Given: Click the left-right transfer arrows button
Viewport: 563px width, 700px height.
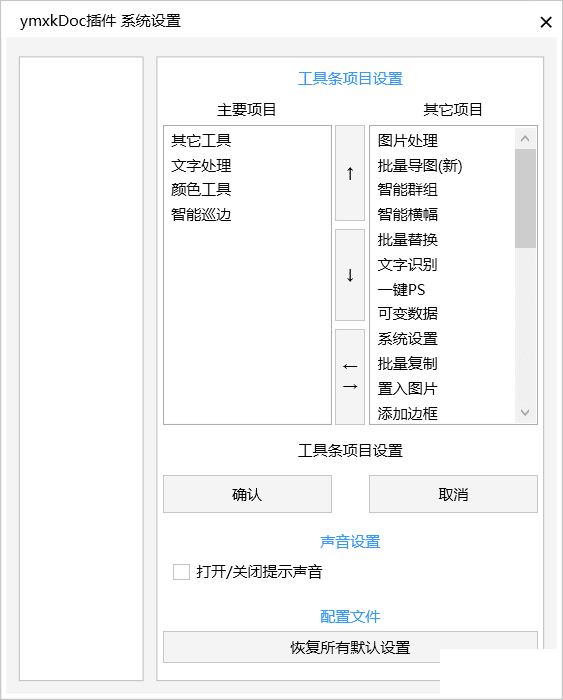Looking at the screenshot, I should point(350,377).
